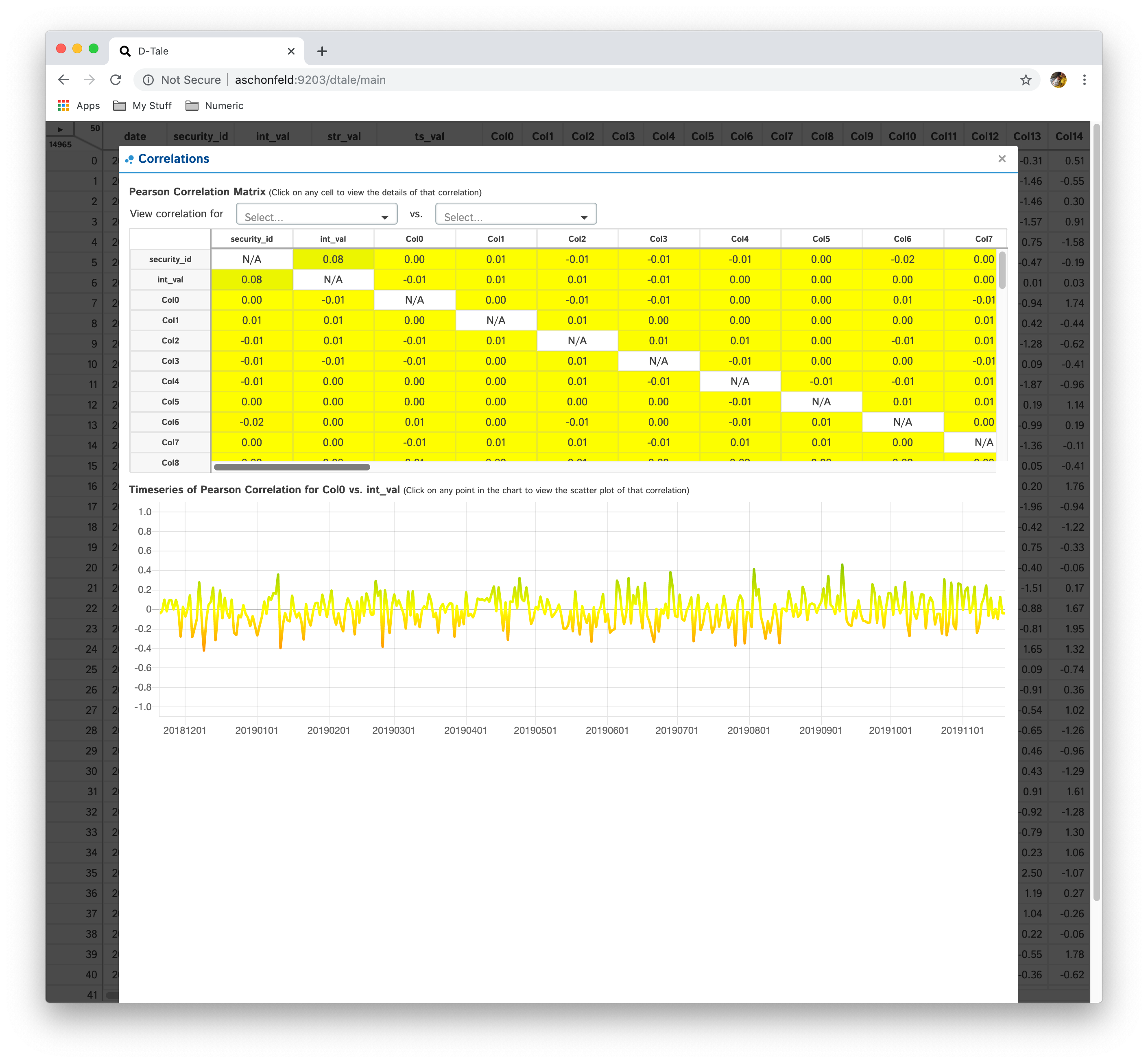Open a new browser tab with plus icon
The width and height of the screenshot is (1148, 1063).
coord(322,51)
